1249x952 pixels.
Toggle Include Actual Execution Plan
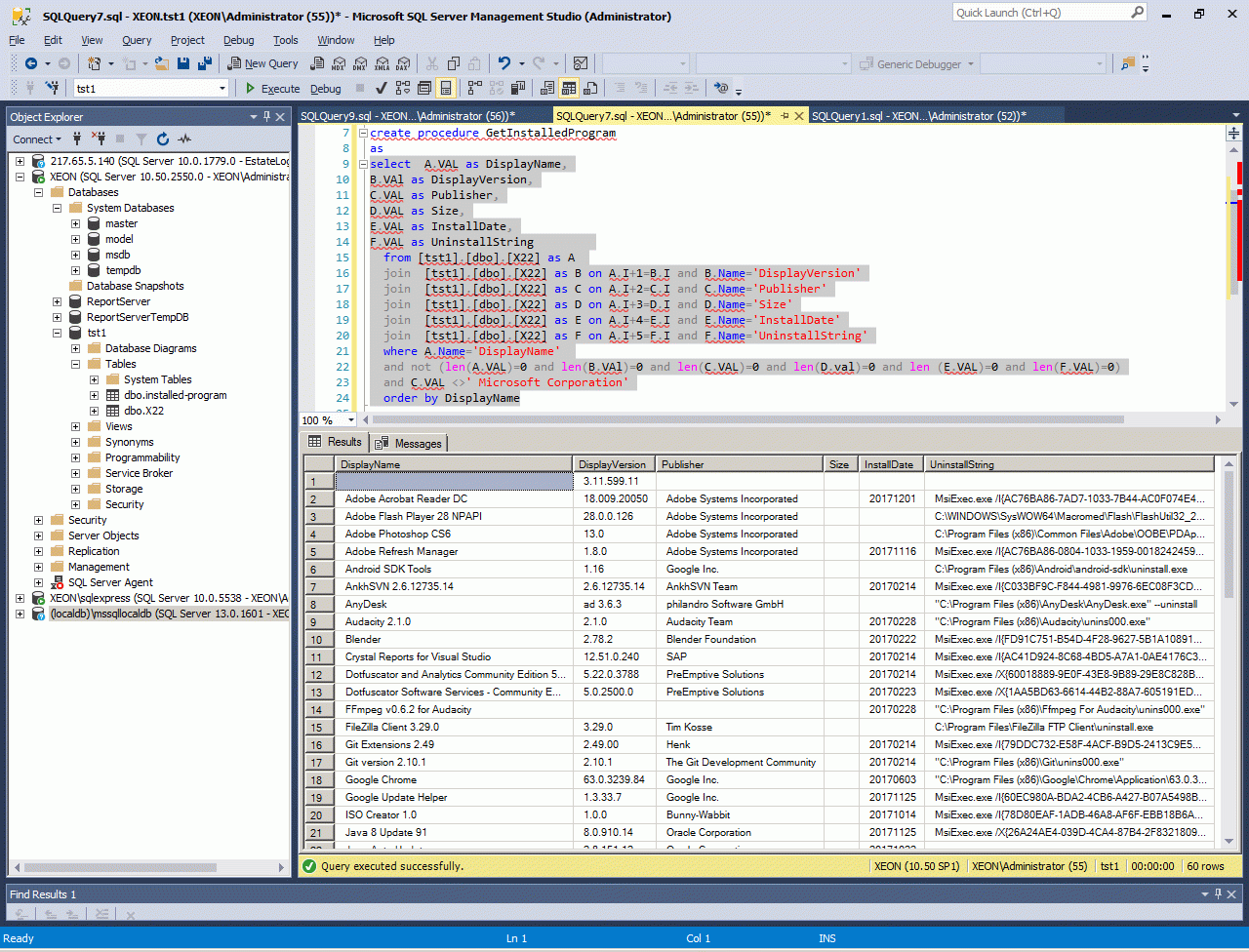pos(475,88)
